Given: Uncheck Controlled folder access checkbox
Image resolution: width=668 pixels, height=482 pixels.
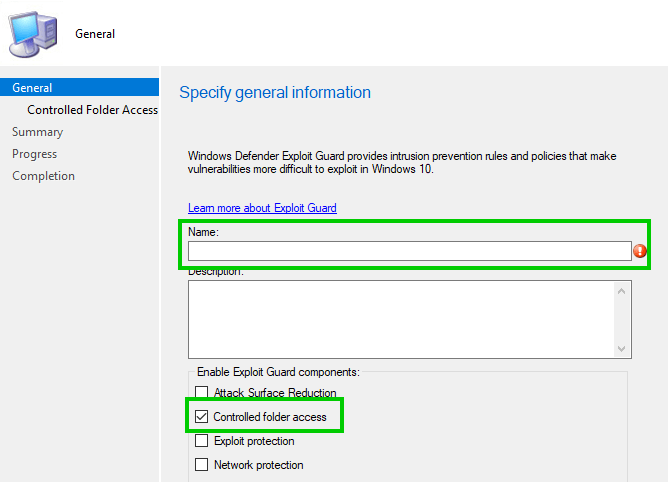Looking at the screenshot, I should coord(202,417).
